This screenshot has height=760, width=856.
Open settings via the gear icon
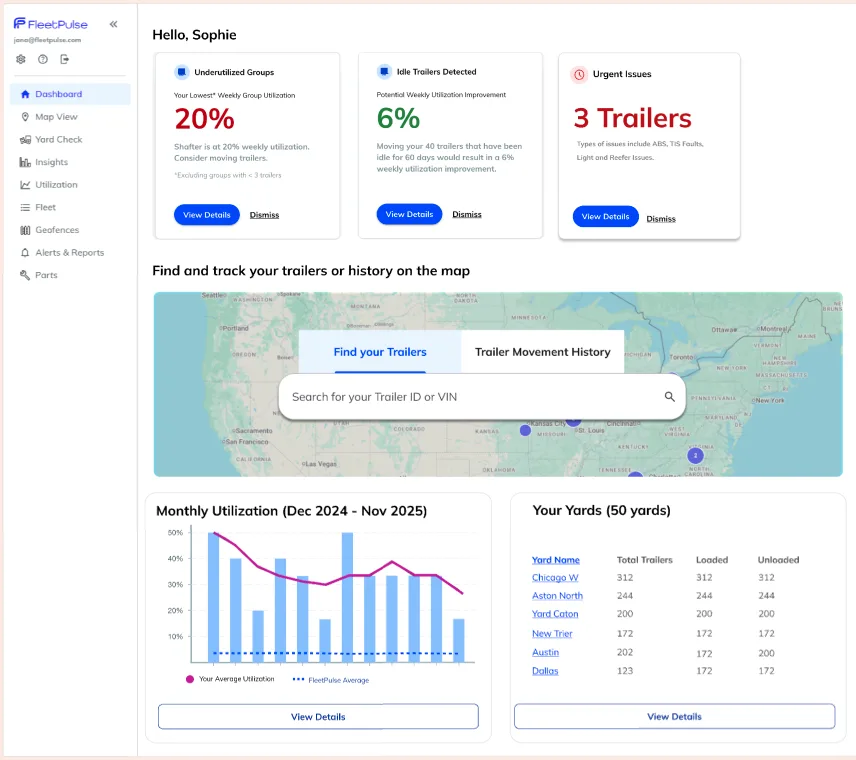click(21, 59)
